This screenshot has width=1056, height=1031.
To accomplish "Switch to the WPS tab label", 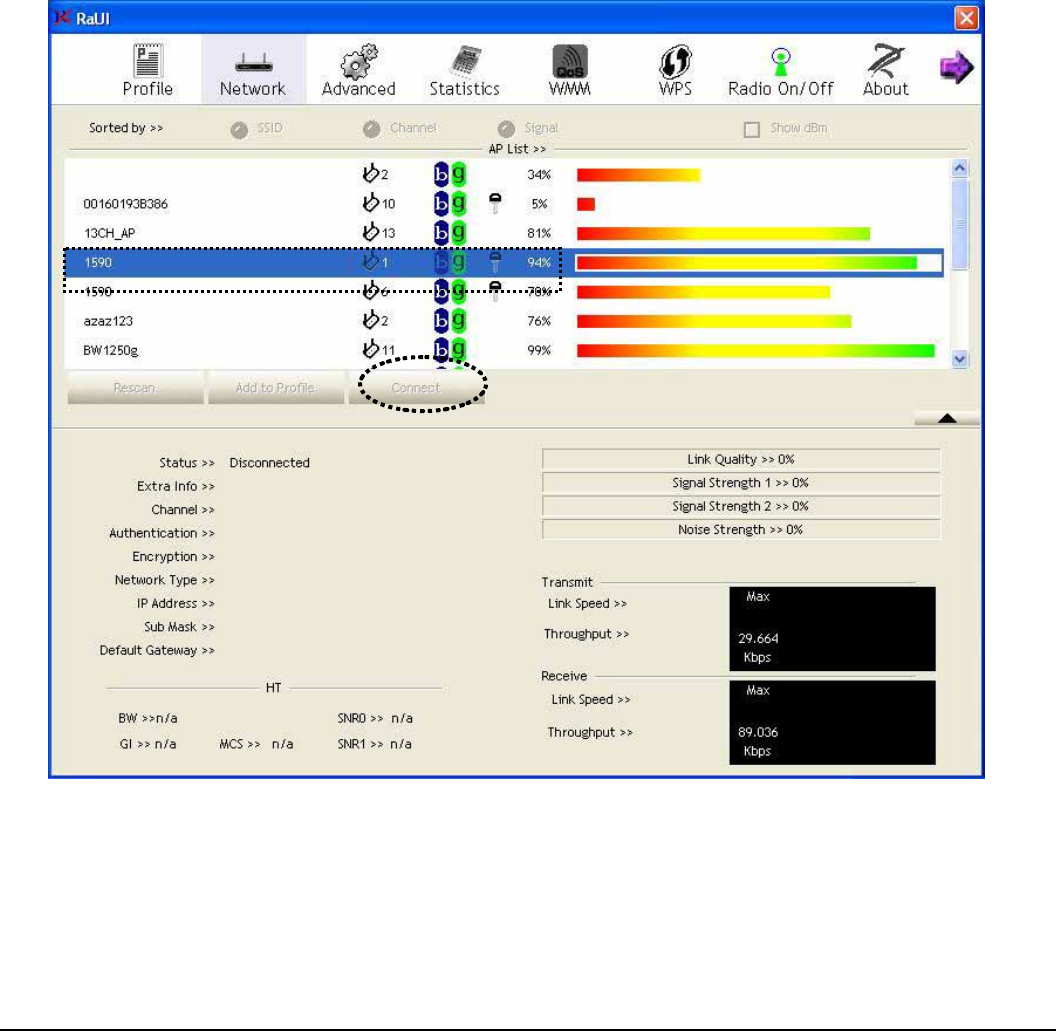I will (675, 89).
